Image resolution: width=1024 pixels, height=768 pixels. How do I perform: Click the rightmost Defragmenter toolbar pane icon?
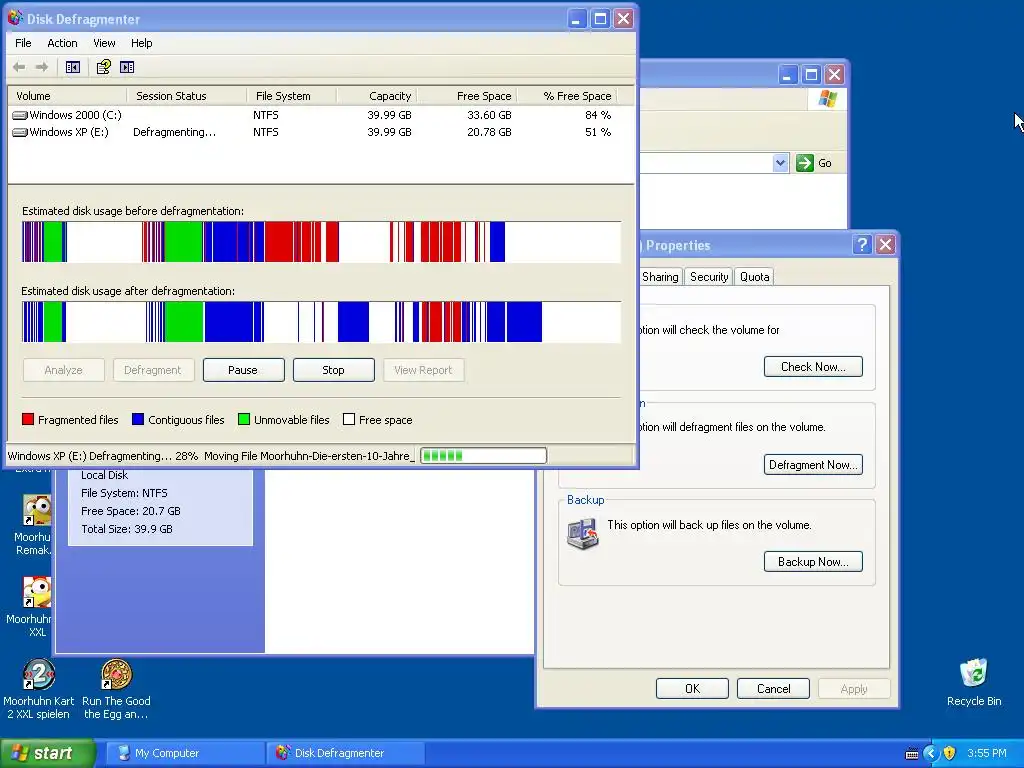tap(127, 67)
